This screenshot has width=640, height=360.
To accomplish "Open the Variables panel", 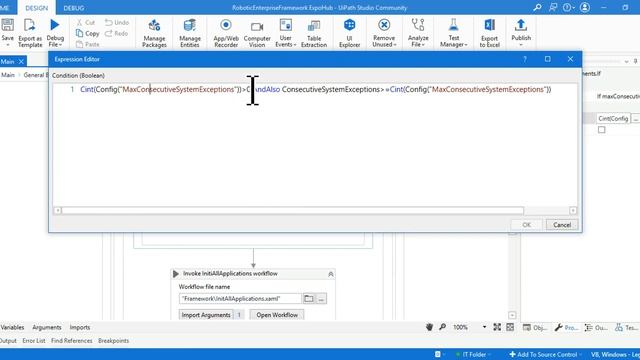I will pyautogui.click(x=12, y=327).
